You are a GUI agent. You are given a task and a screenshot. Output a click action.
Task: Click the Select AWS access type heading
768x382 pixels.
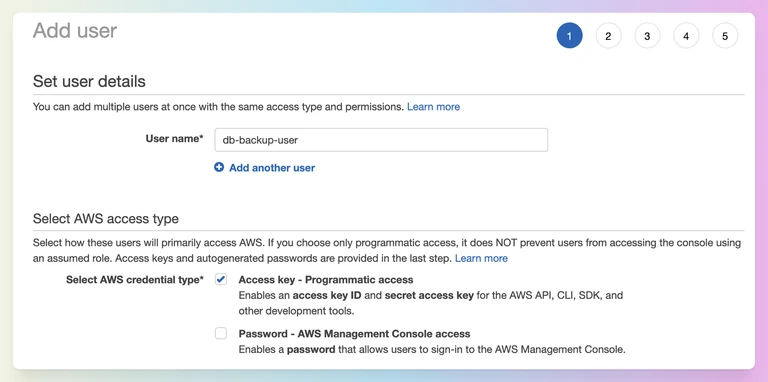click(x=106, y=218)
